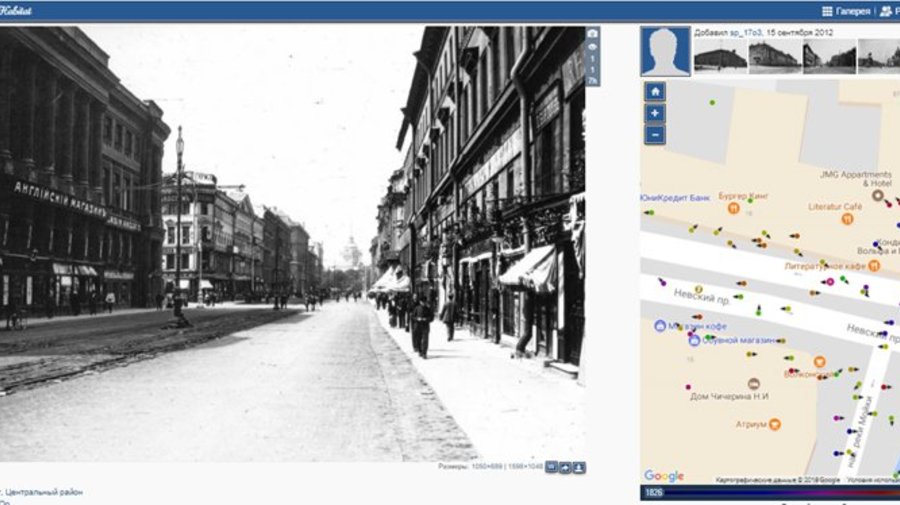900x505 pixels.
Task: Zoom out the map with minus button
Action: tap(655, 135)
